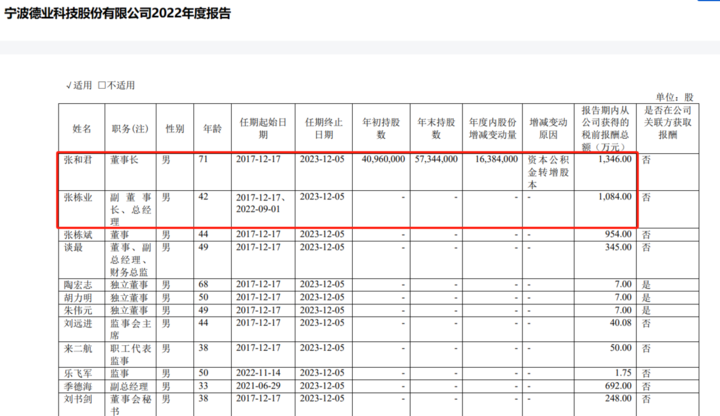
Task: Click the 248.00 remuneration value
Action: click(x=618, y=399)
